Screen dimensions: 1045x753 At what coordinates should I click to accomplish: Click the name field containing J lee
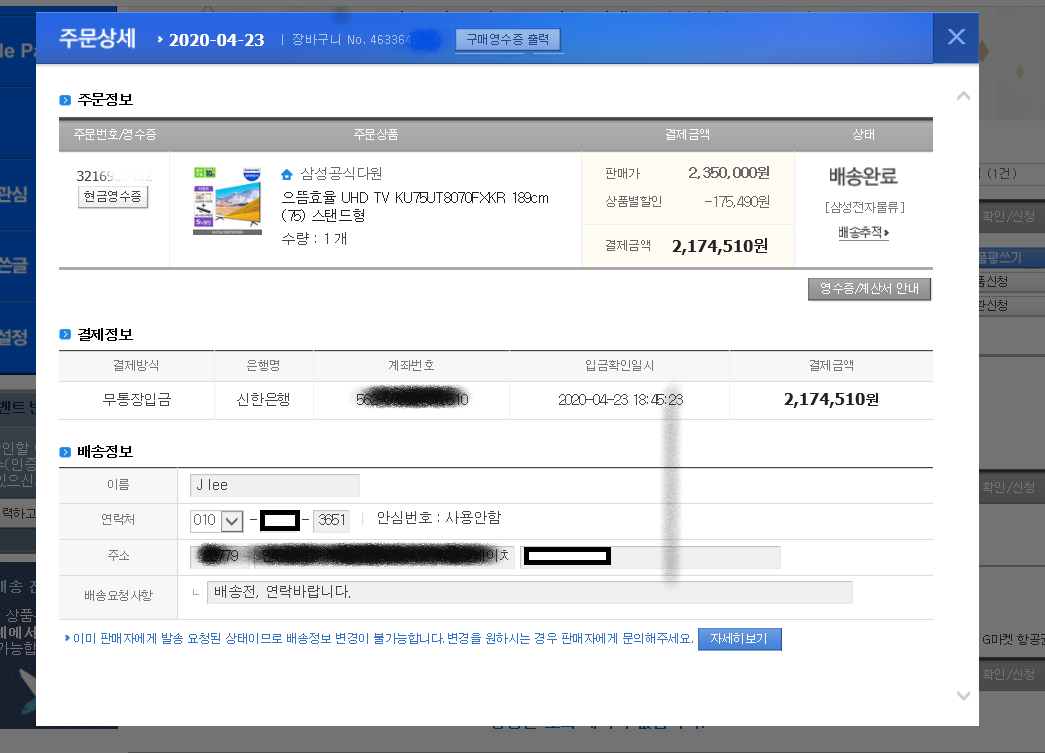[275, 485]
